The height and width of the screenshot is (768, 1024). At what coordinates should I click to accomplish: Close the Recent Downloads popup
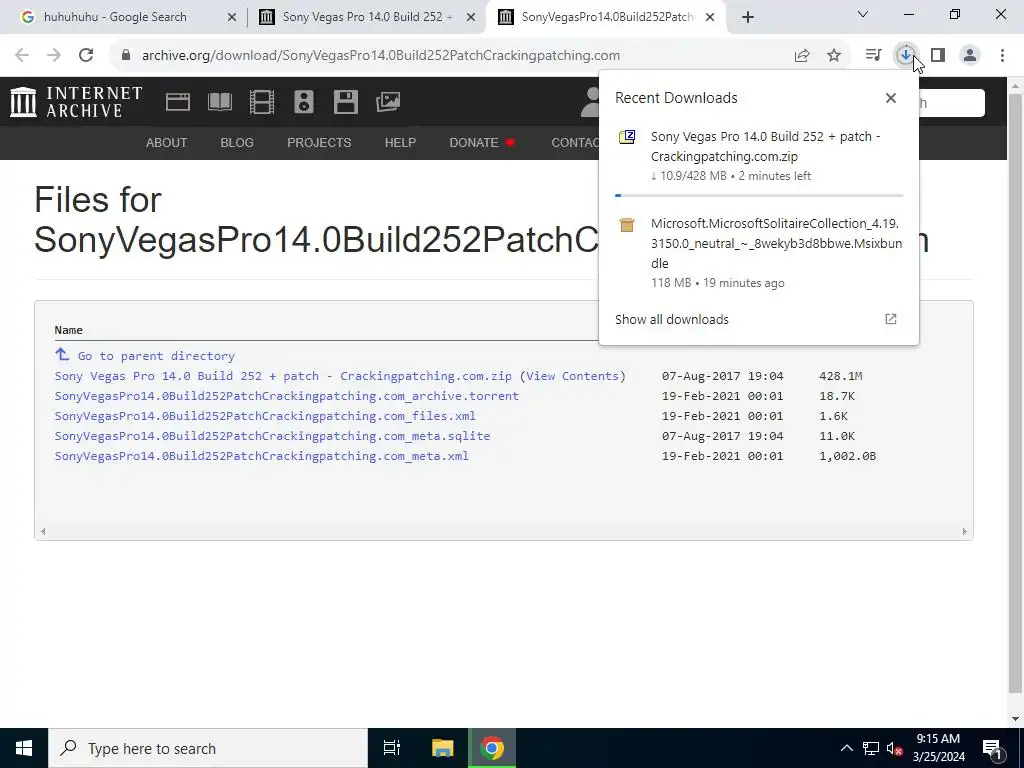tap(891, 98)
